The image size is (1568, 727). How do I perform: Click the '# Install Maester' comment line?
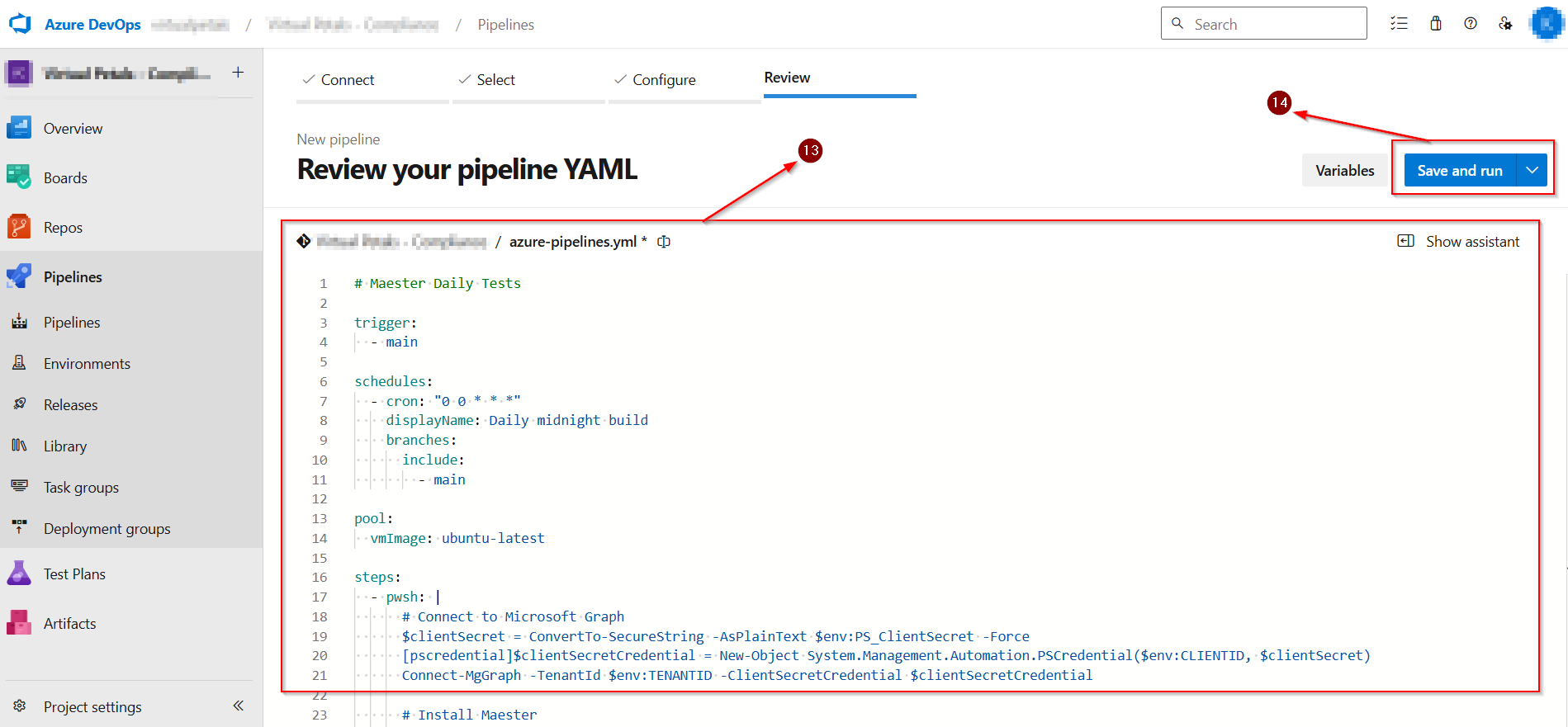tap(469, 715)
